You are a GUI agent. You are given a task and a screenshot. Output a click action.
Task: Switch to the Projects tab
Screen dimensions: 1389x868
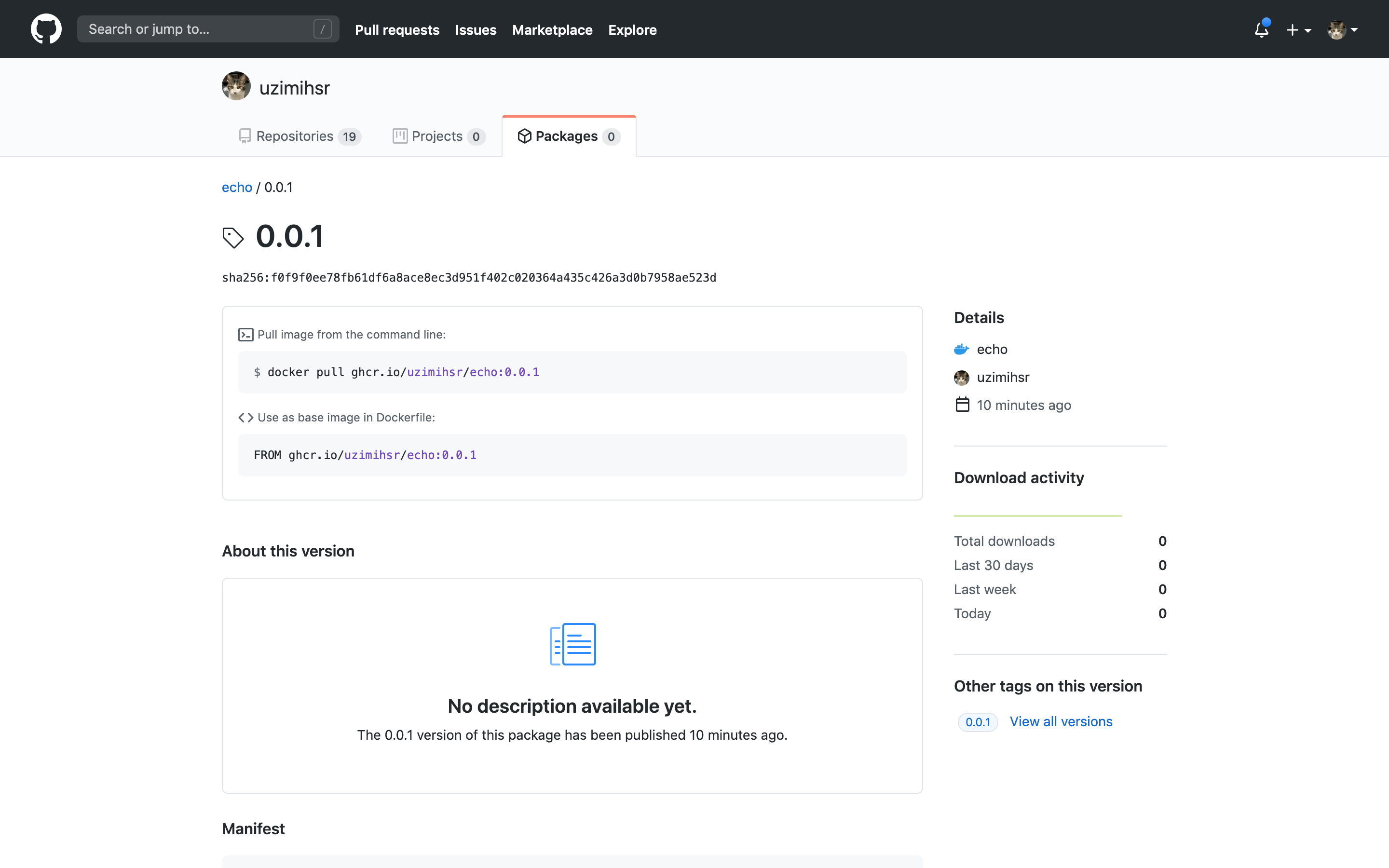point(439,136)
